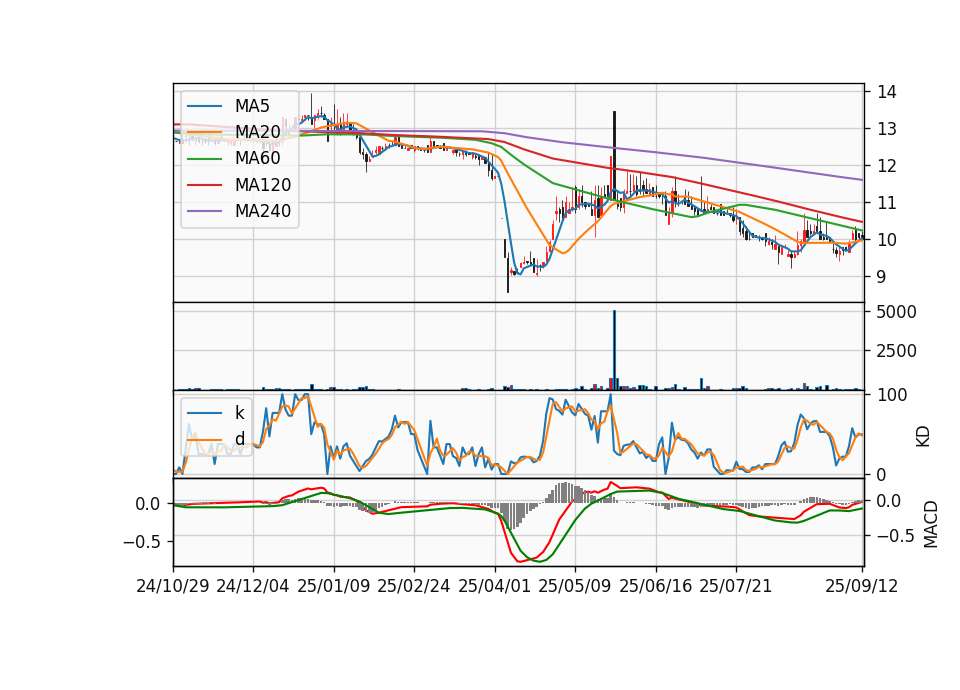This screenshot has height=690, width=960.
Task: Click the KD axis value 100
Action: (892, 396)
